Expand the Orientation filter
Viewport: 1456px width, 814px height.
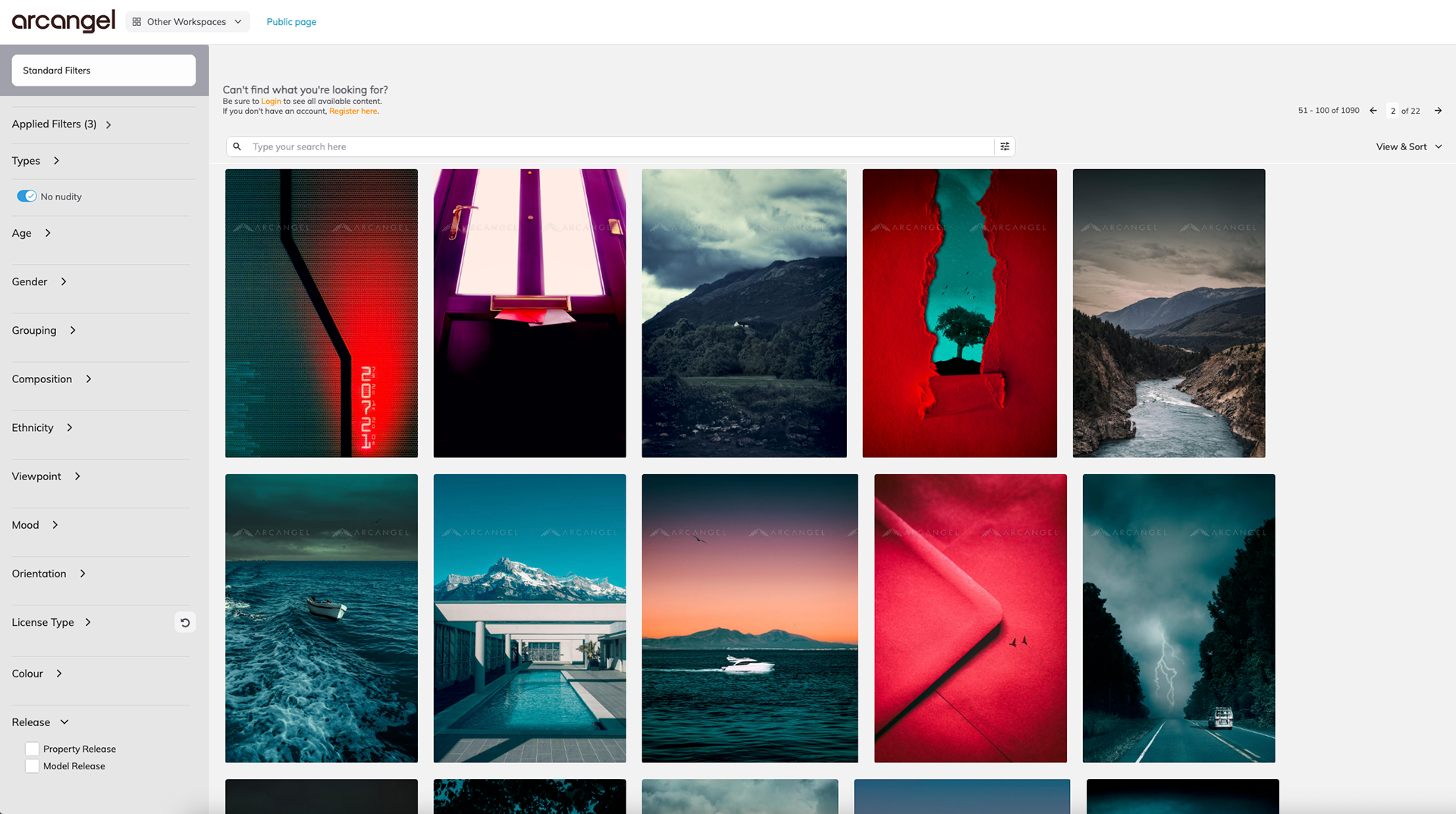[x=49, y=574]
